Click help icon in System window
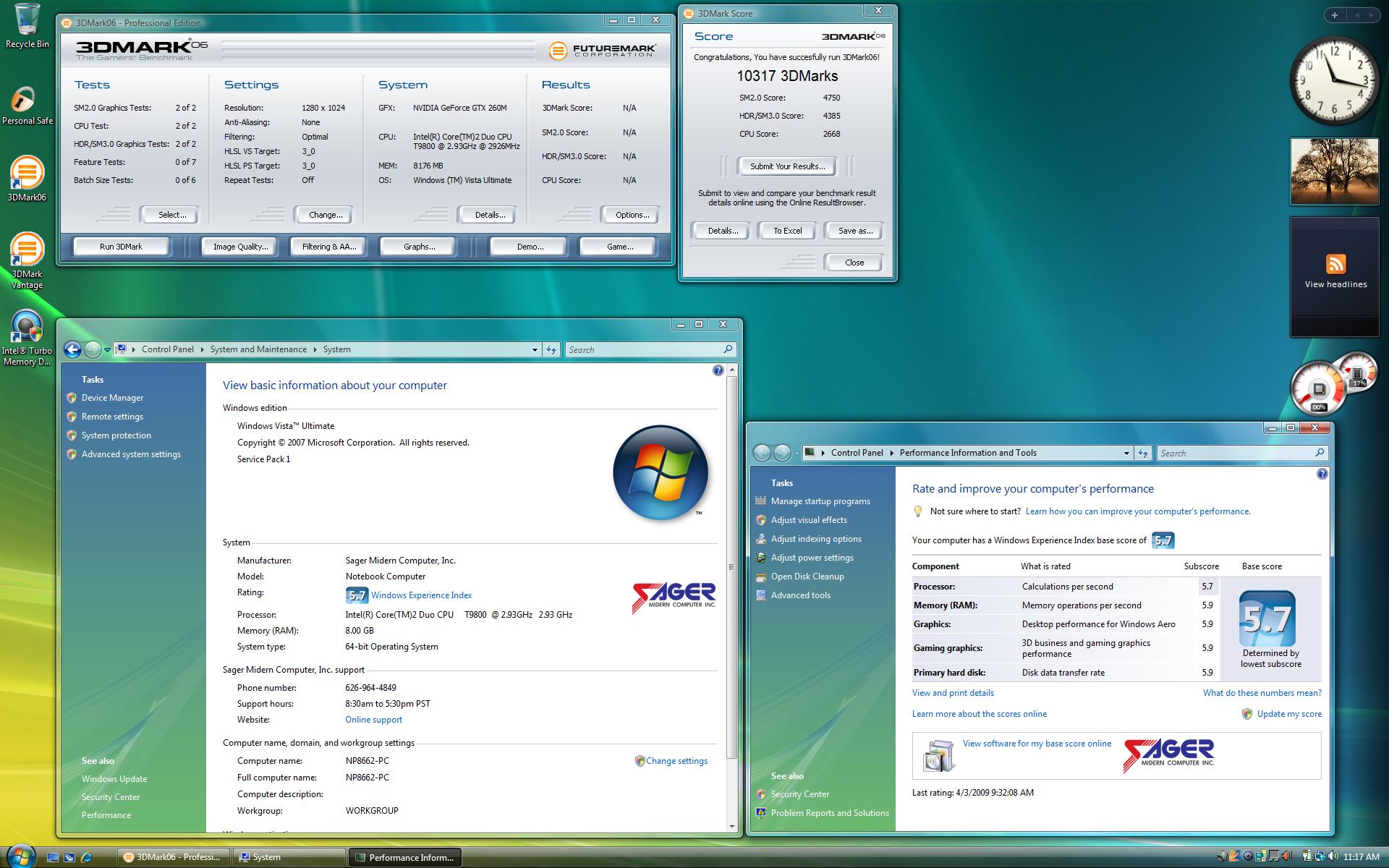 (x=718, y=370)
